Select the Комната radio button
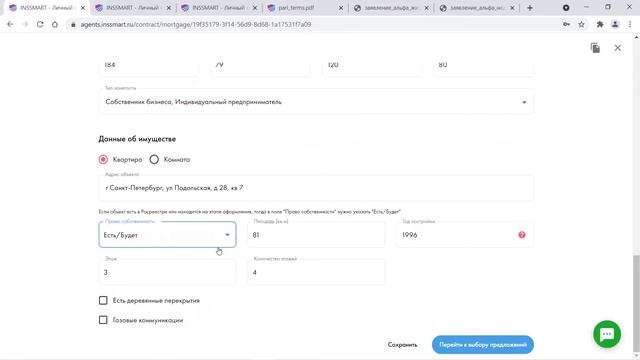This screenshot has width=640, height=360. [154, 159]
